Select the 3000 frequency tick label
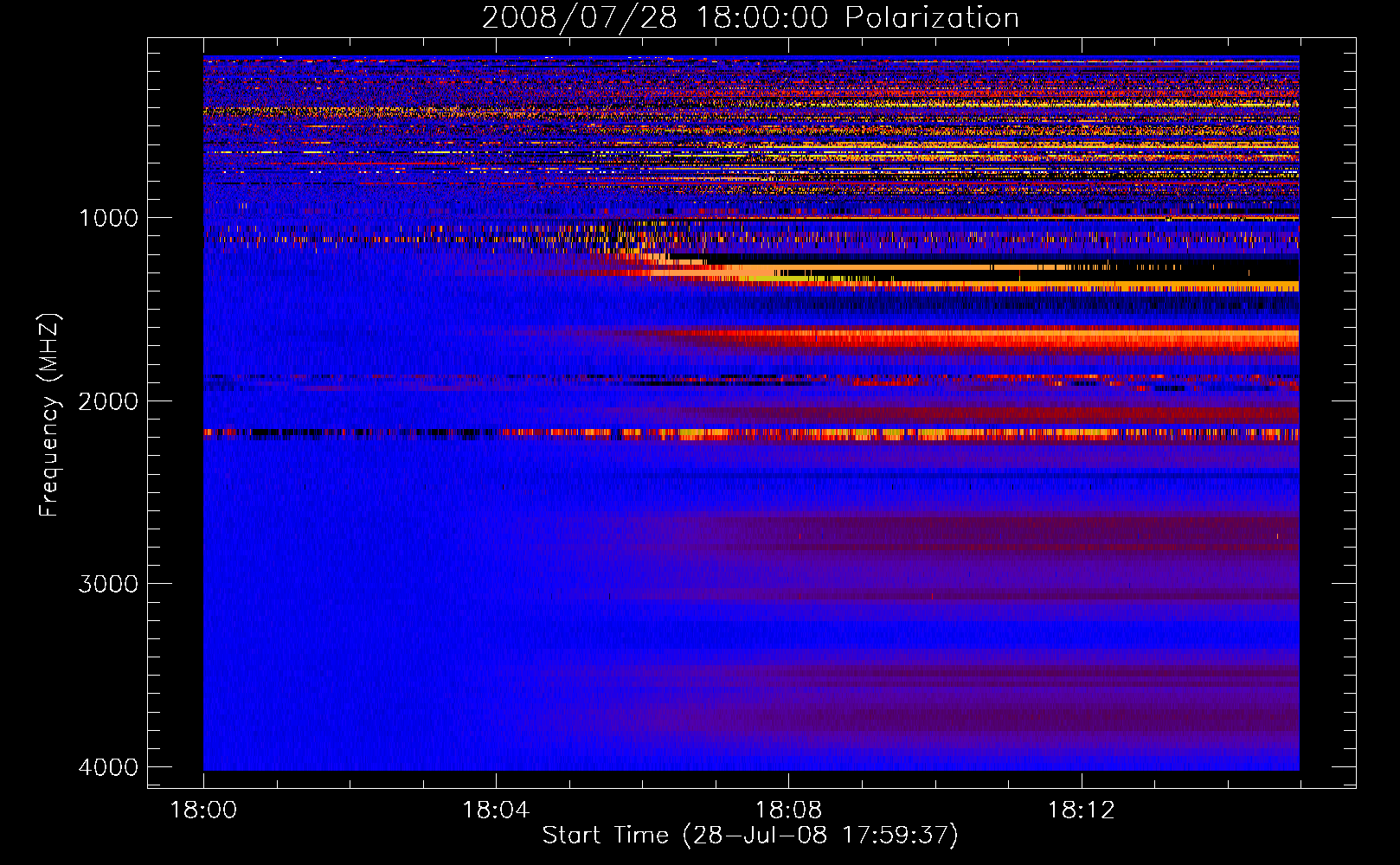 point(108,584)
